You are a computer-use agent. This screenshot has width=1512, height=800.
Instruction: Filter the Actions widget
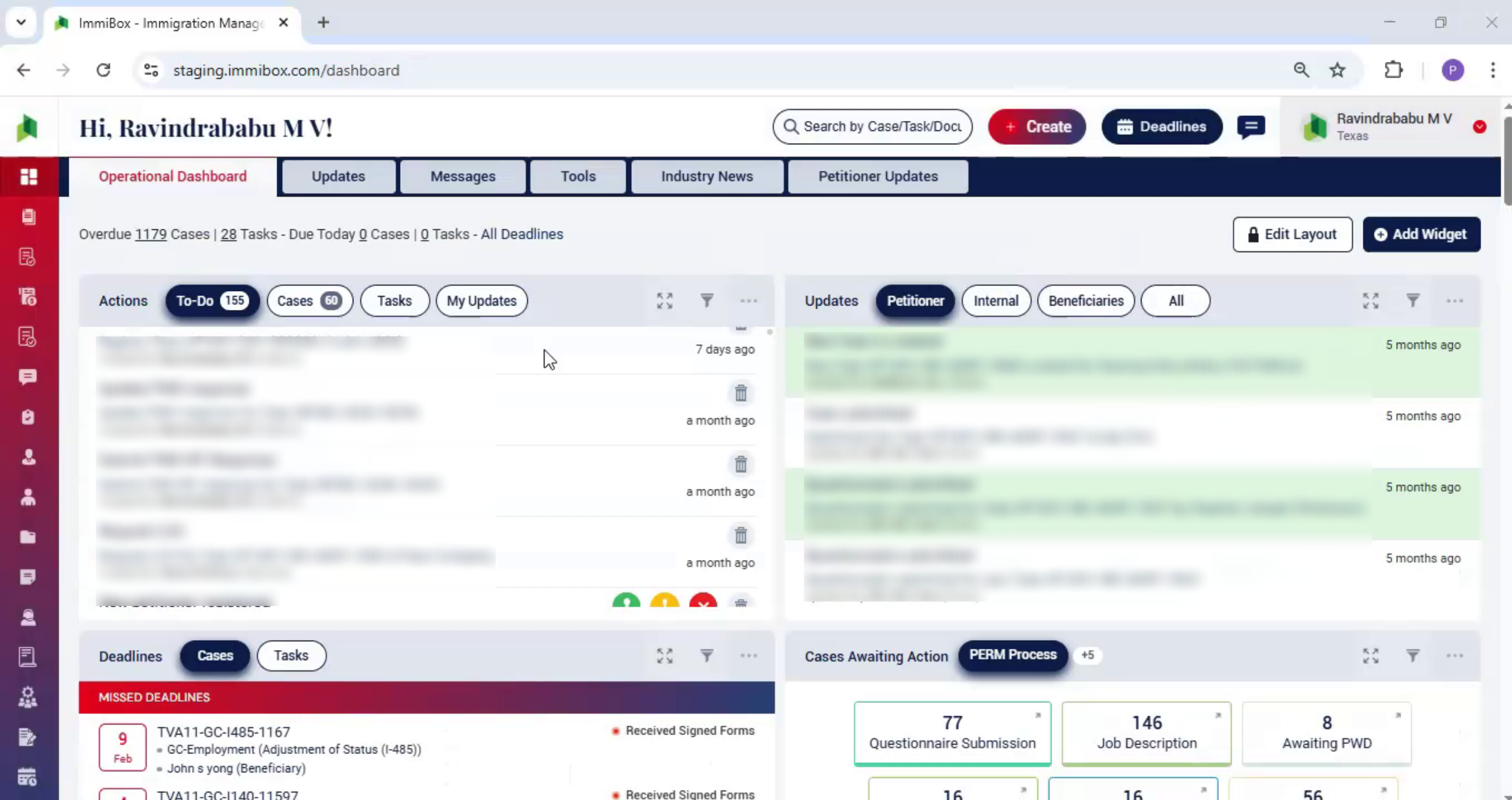click(x=707, y=300)
